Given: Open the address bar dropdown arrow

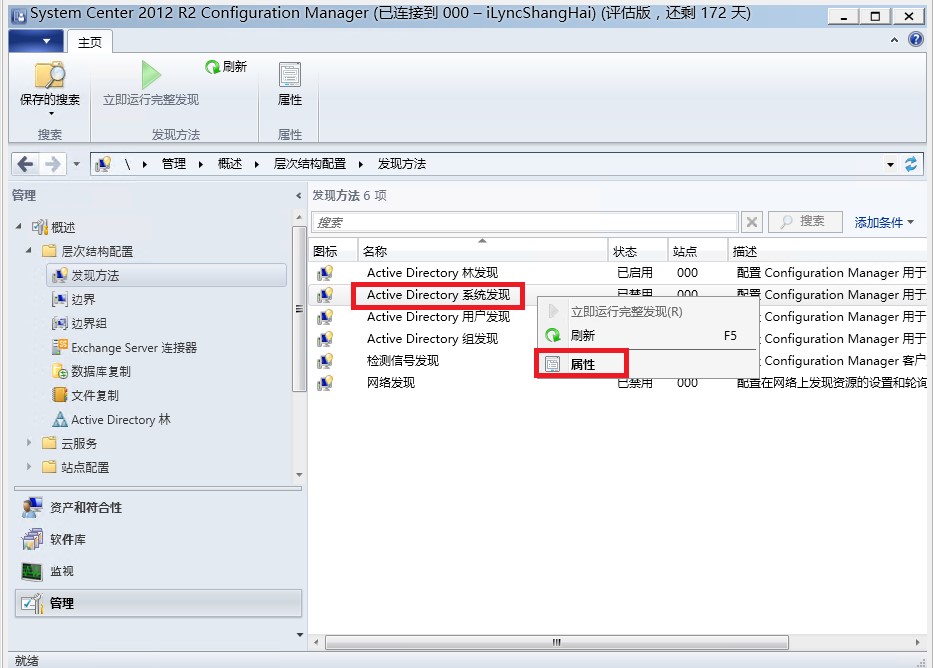Looking at the screenshot, I should [890, 164].
